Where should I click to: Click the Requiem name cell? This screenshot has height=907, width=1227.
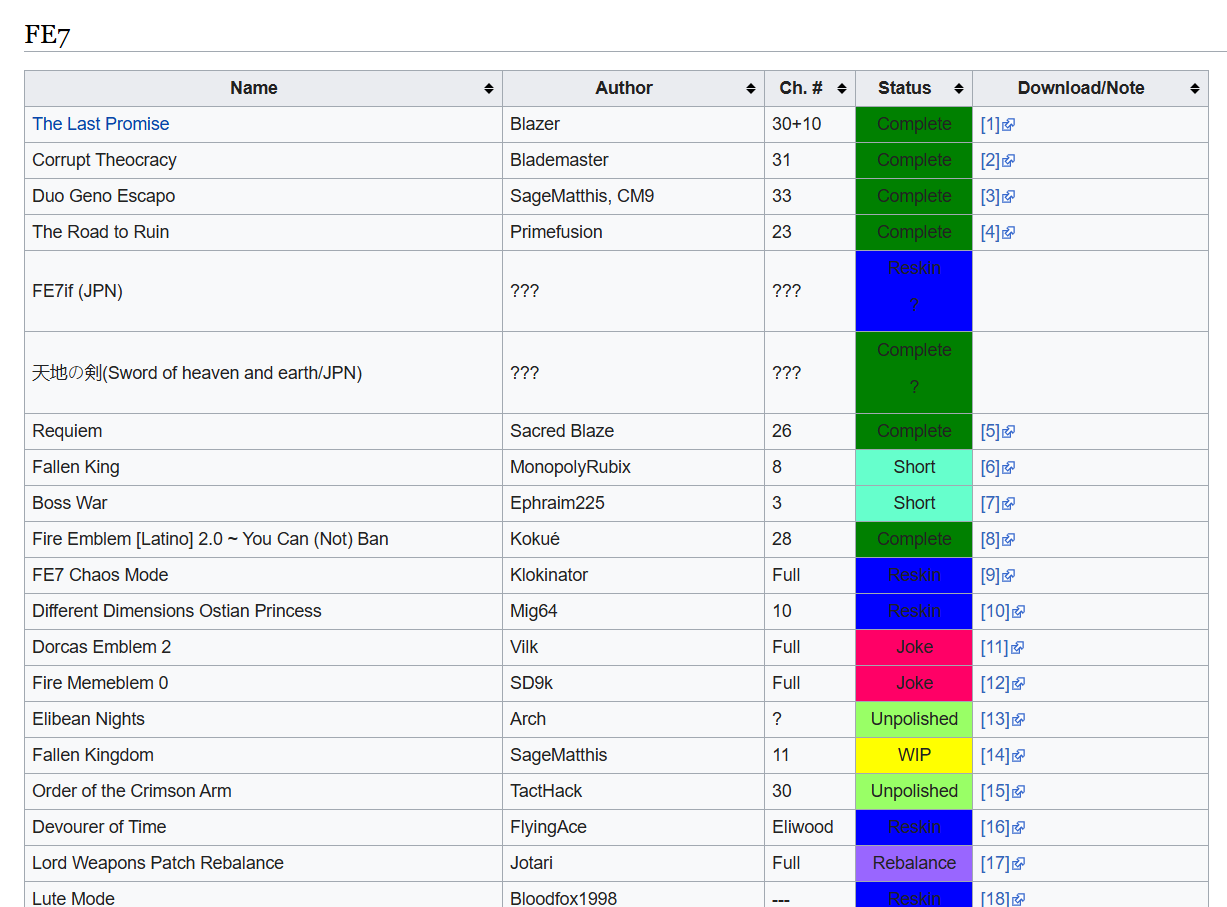[x=67, y=431]
